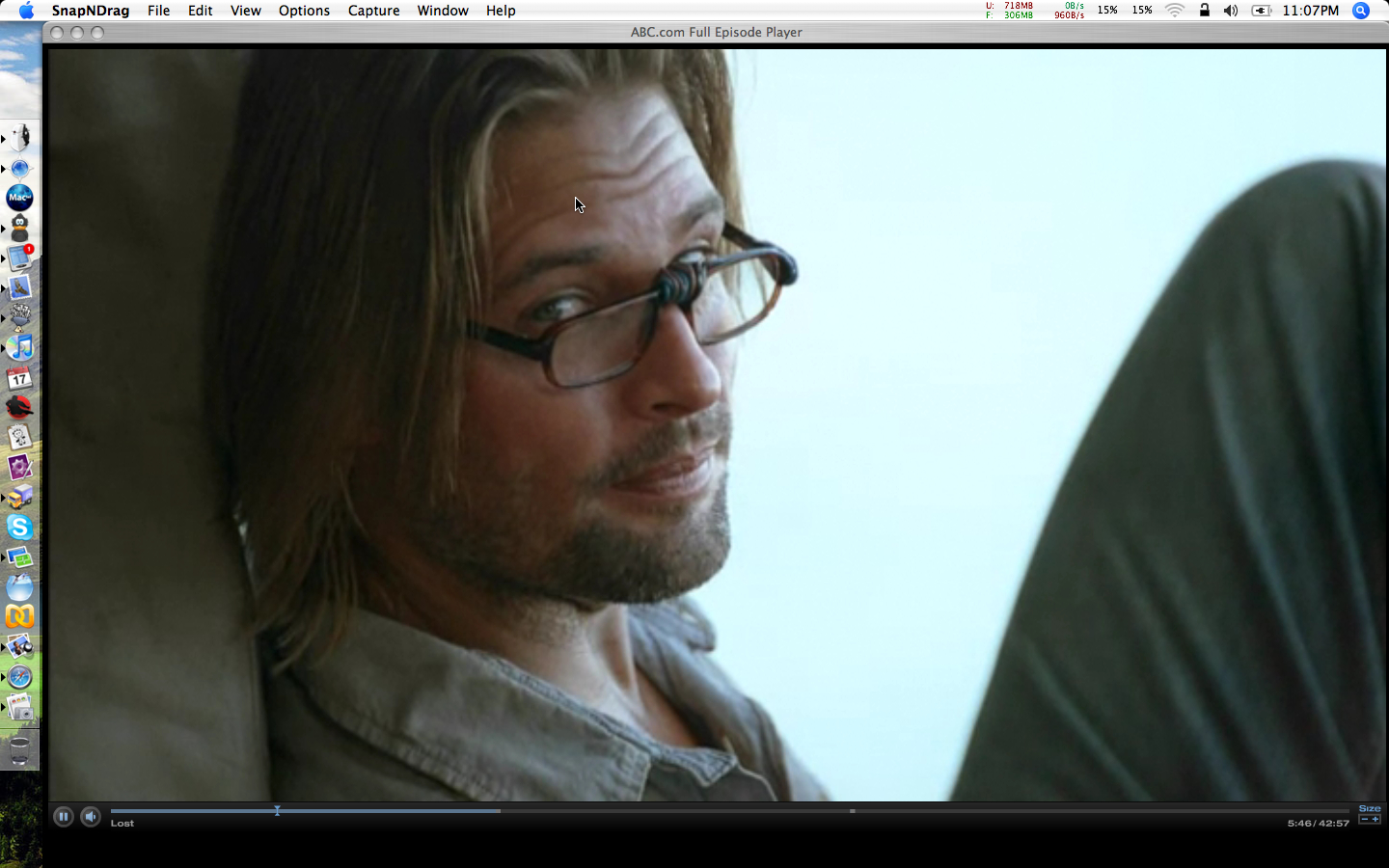
Task: Mute the player volume speaker button
Action: (x=91, y=817)
